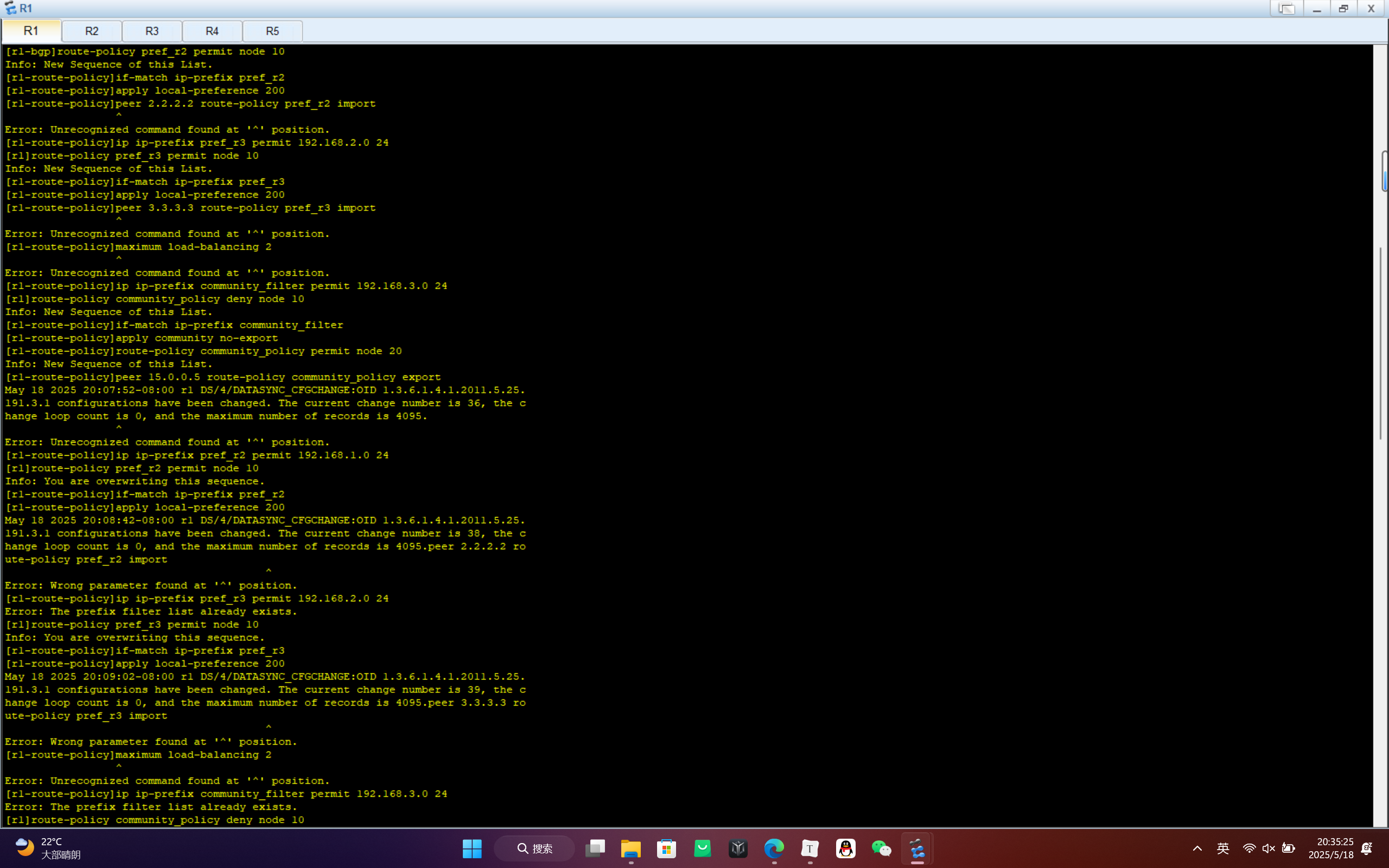
Task: Toggle the input language indicator 英
Action: (x=1222, y=848)
